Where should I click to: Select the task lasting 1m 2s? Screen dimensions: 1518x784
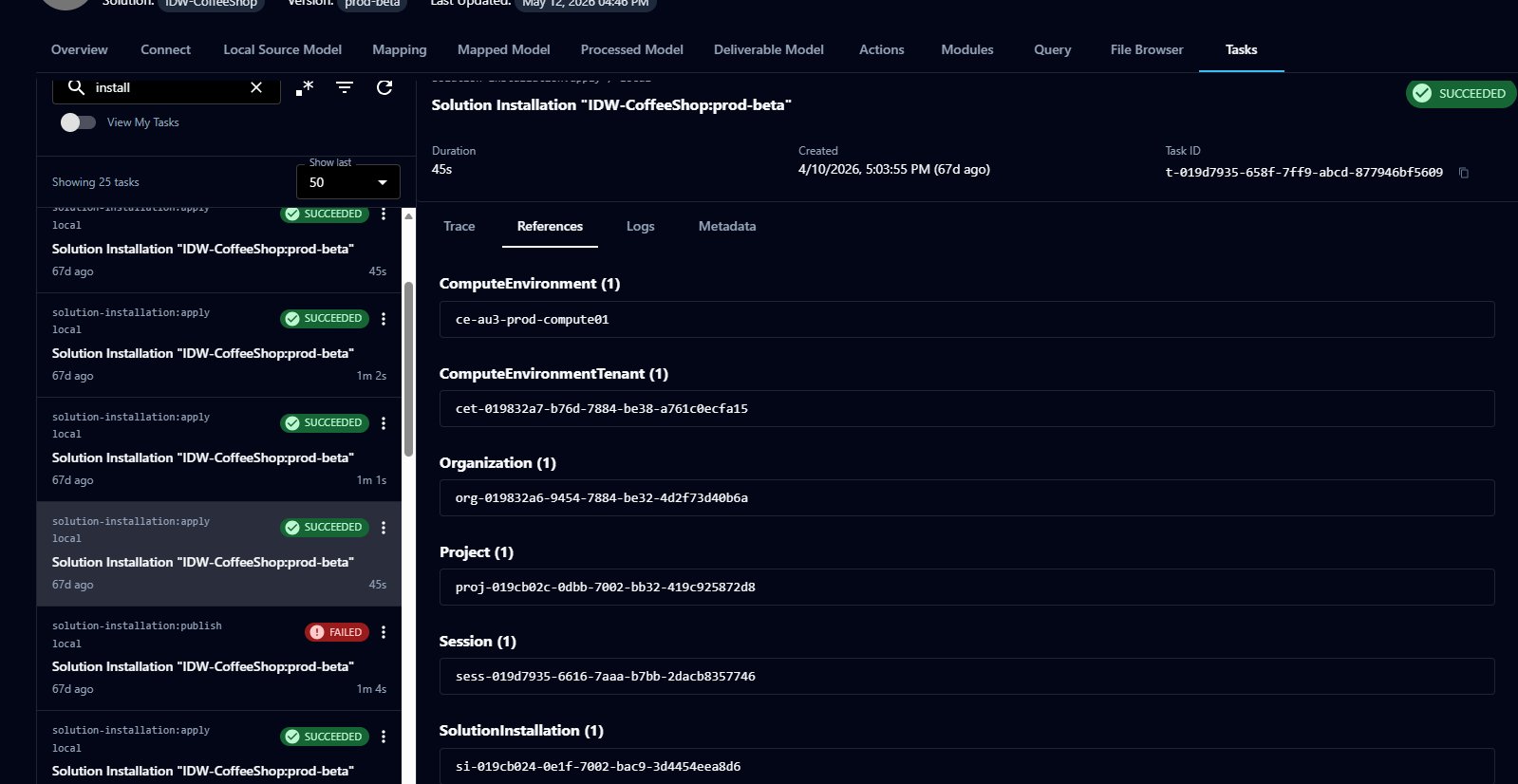point(219,345)
